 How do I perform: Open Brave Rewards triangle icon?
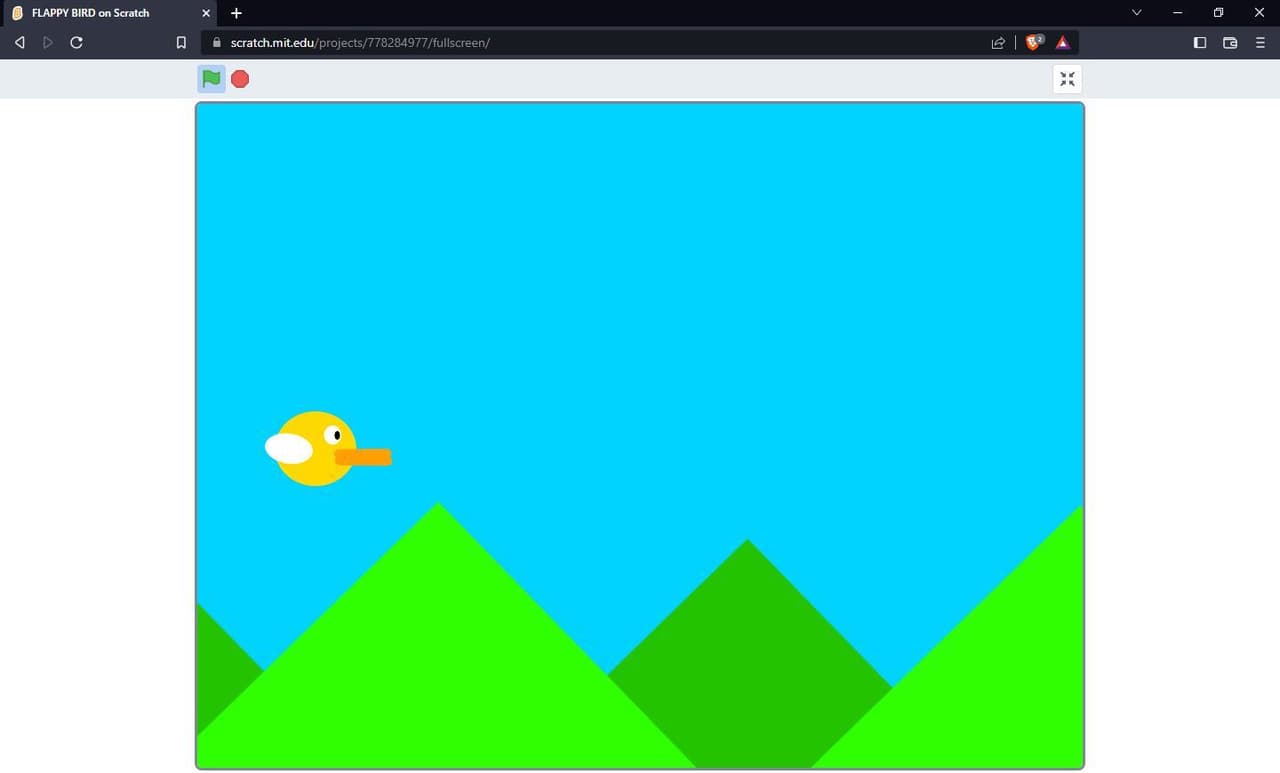click(1063, 43)
